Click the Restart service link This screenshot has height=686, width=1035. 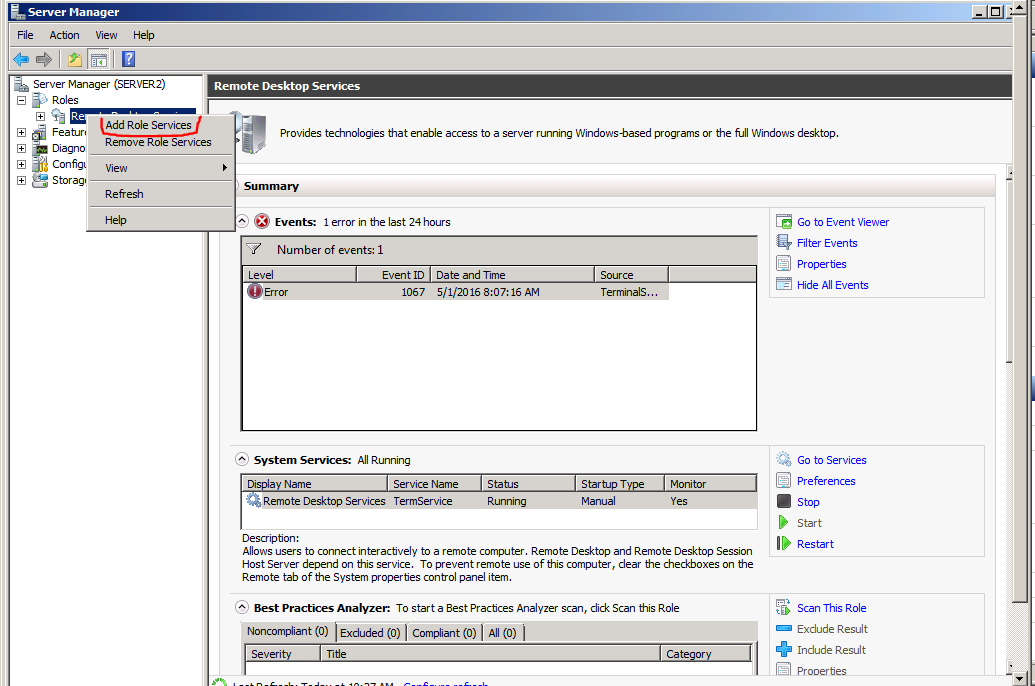pos(815,543)
